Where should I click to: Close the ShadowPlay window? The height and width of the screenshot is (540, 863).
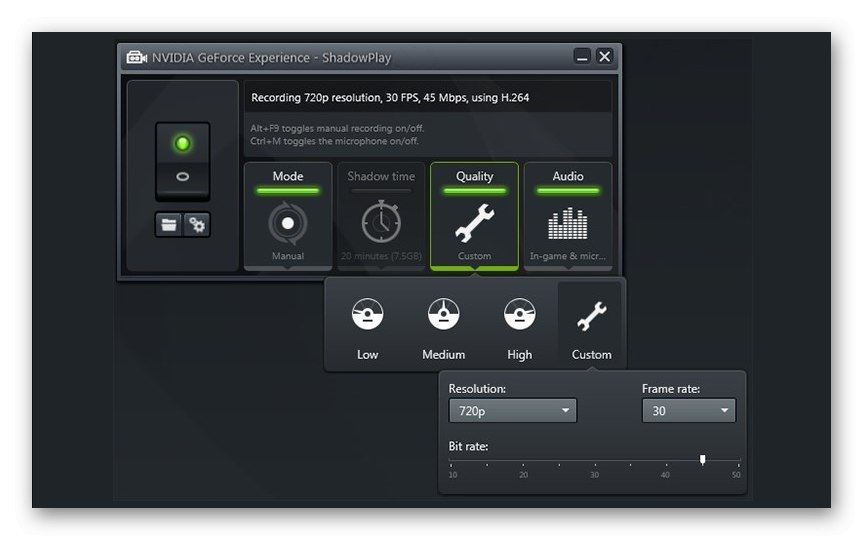pyautogui.click(x=604, y=56)
